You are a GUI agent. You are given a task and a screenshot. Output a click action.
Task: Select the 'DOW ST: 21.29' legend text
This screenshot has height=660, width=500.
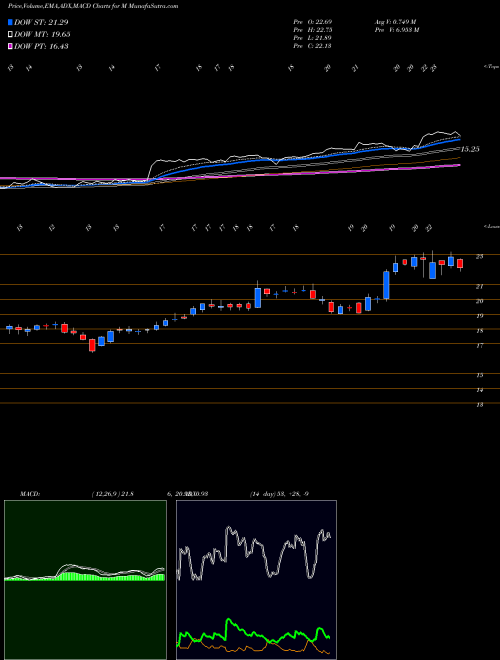point(41,22)
